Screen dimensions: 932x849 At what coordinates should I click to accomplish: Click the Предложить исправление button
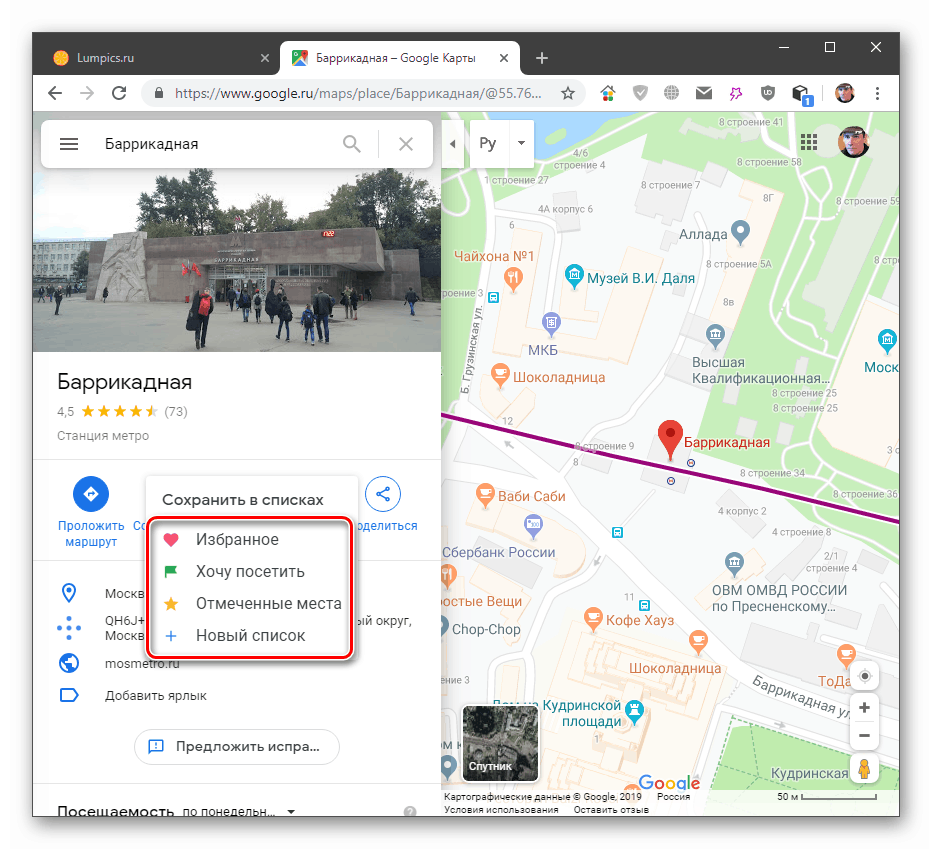(x=236, y=746)
